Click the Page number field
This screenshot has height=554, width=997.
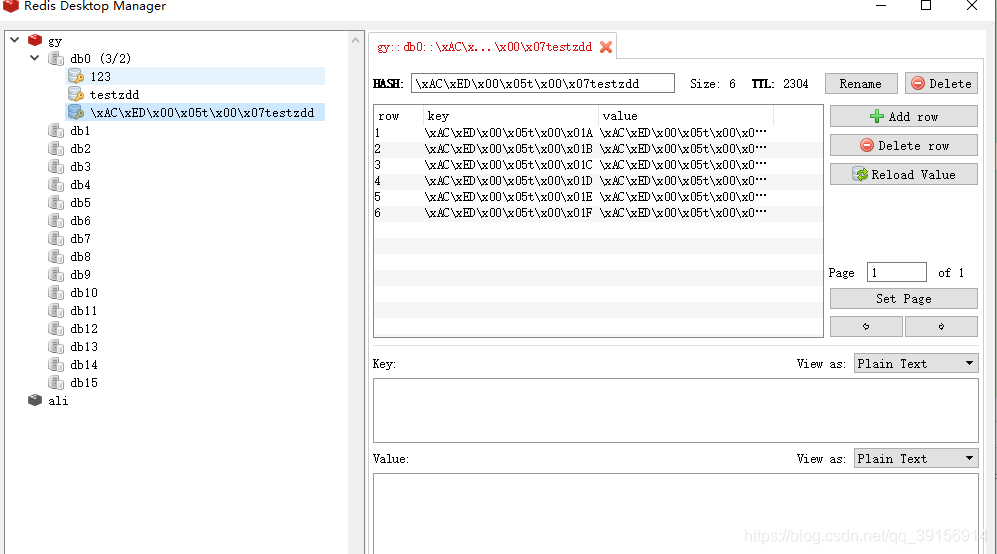click(x=897, y=272)
